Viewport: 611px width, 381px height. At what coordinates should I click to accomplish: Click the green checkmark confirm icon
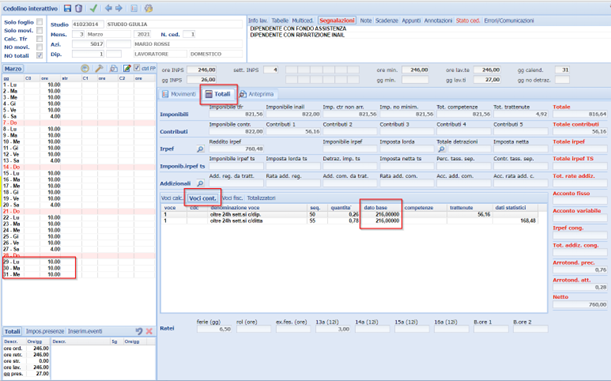(93, 8)
